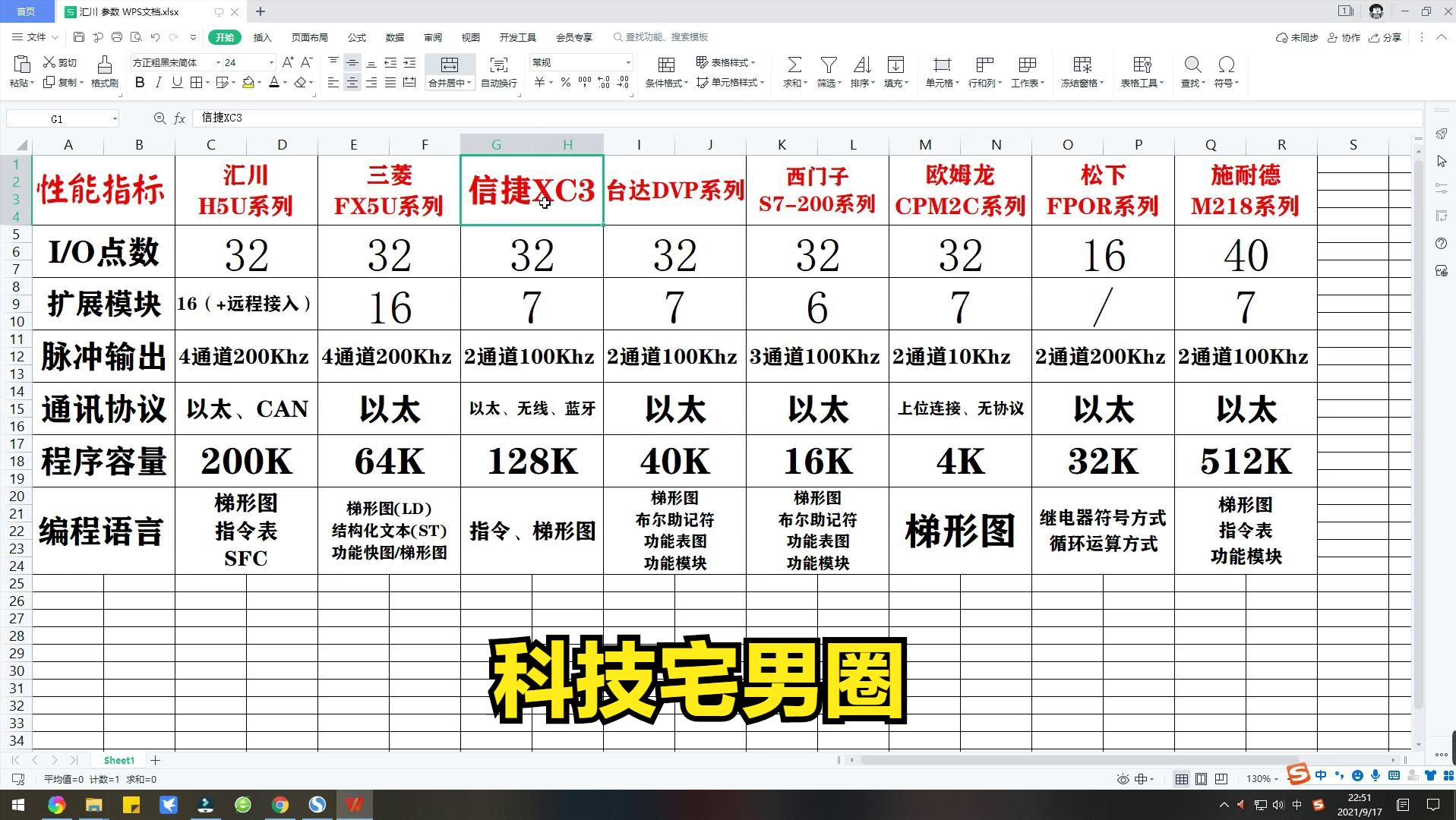Viewport: 1456px width, 820px height.
Task: Toggle Auto Wrap Text (自动换行)
Action: 498,65
